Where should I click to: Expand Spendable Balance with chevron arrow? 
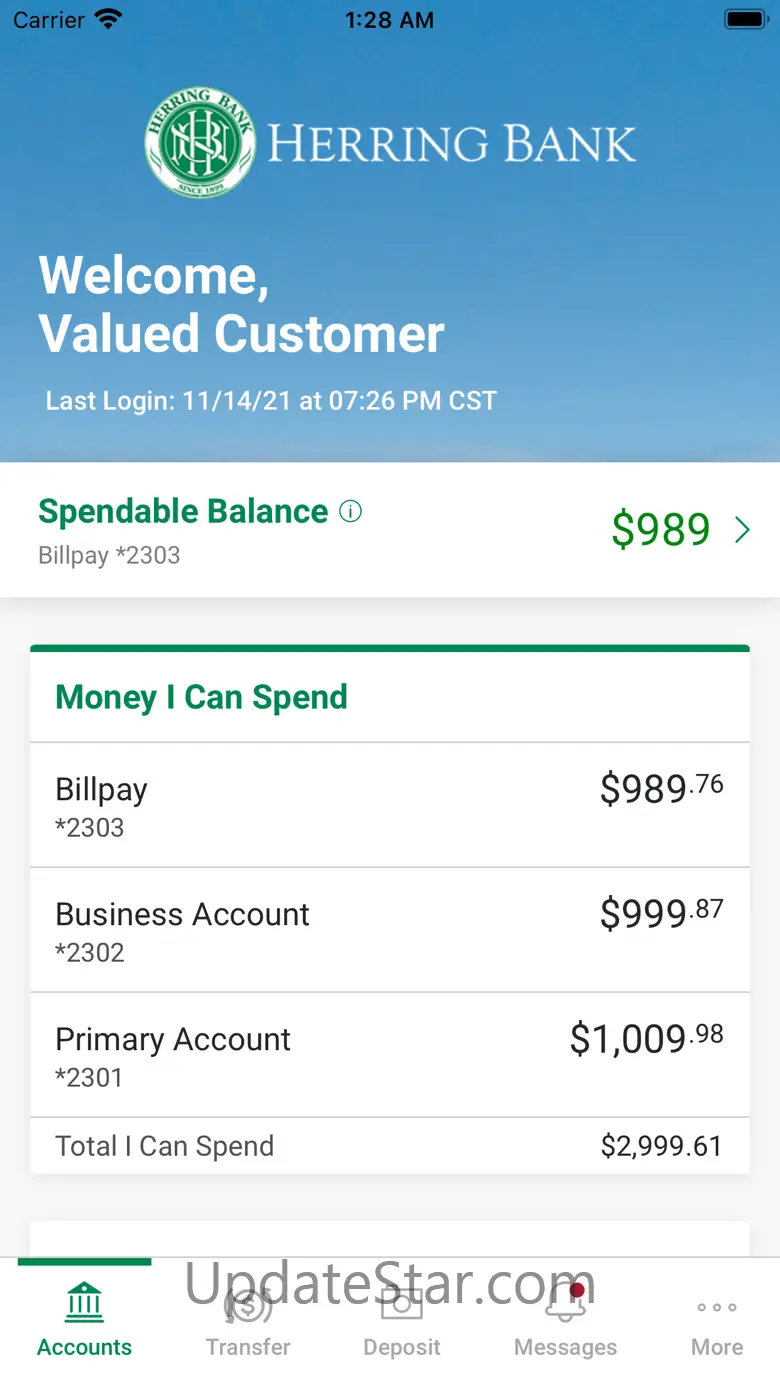742,530
